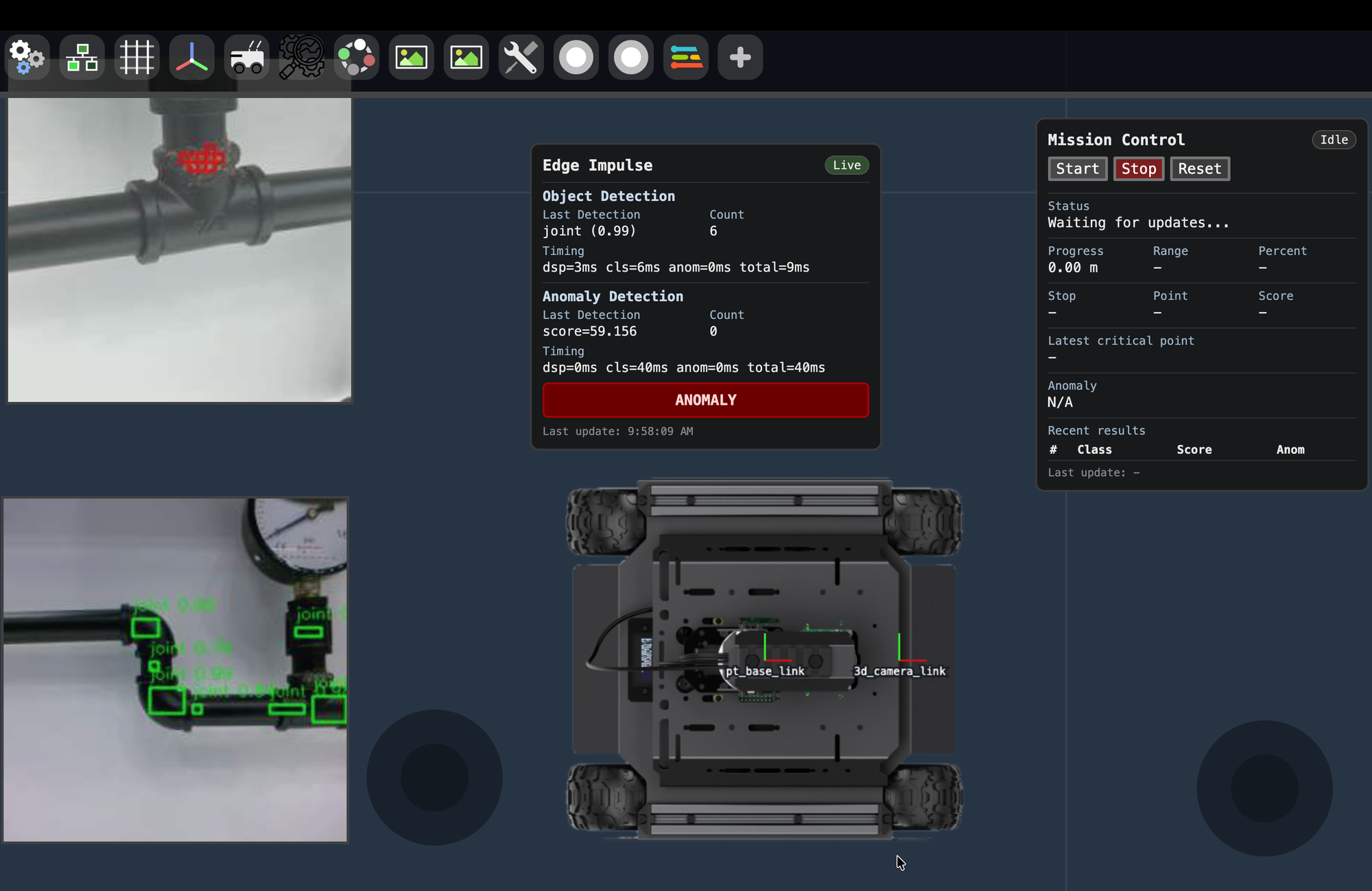Open the settings gears panel icon
The height and width of the screenshot is (891, 1372).
[27, 57]
